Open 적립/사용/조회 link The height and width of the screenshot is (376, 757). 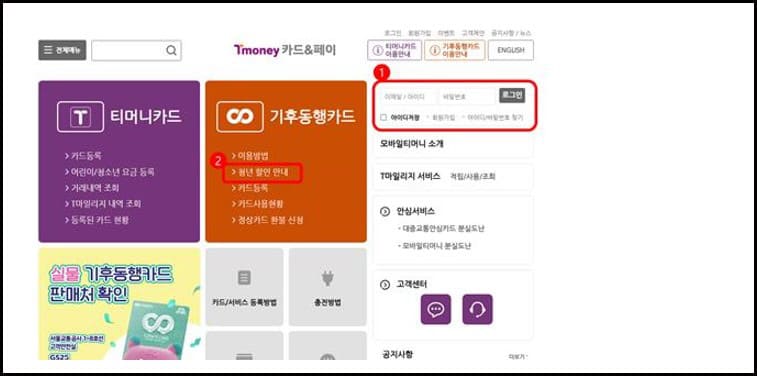click(472, 177)
